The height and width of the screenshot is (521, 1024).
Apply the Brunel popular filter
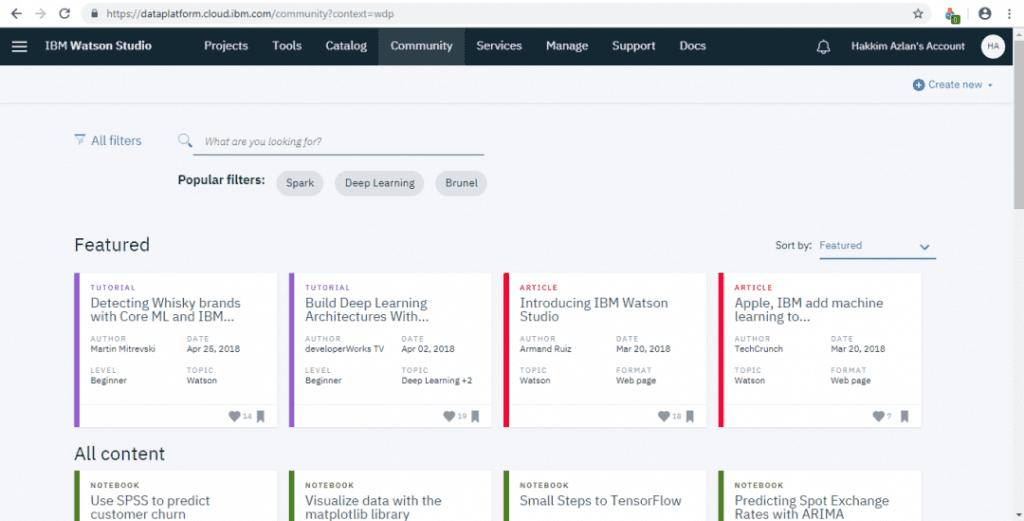(461, 183)
